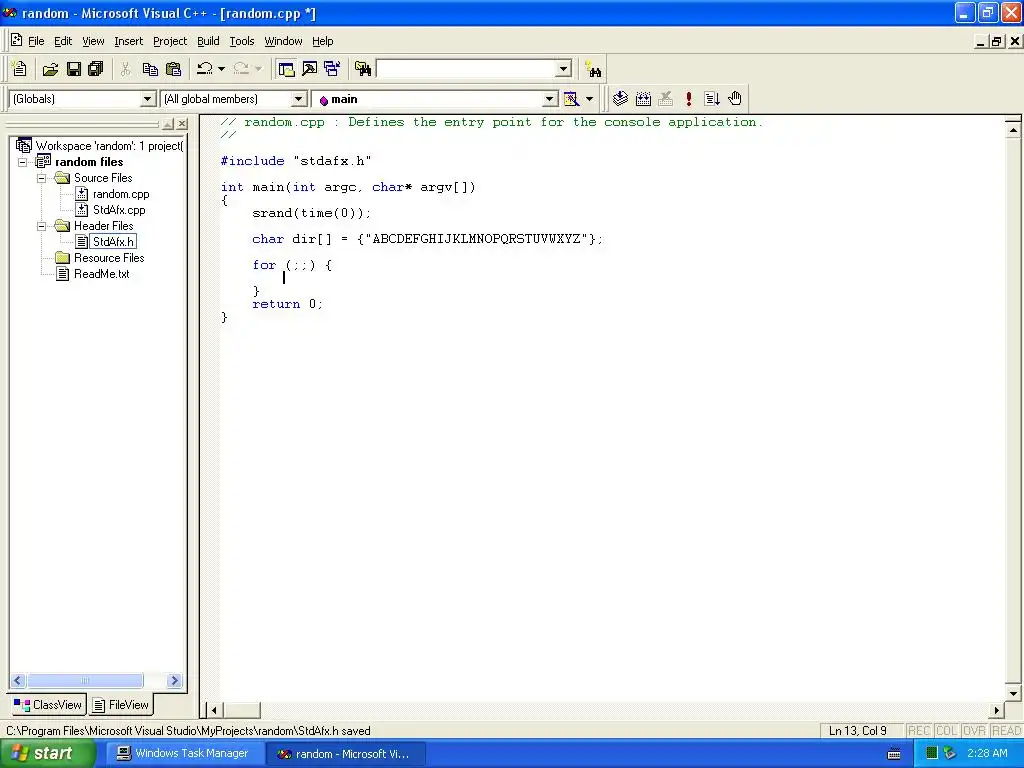This screenshot has width=1024, height=768.
Task: Open the Find text combo dropdown arrow
Action: (x=564, y=69)
